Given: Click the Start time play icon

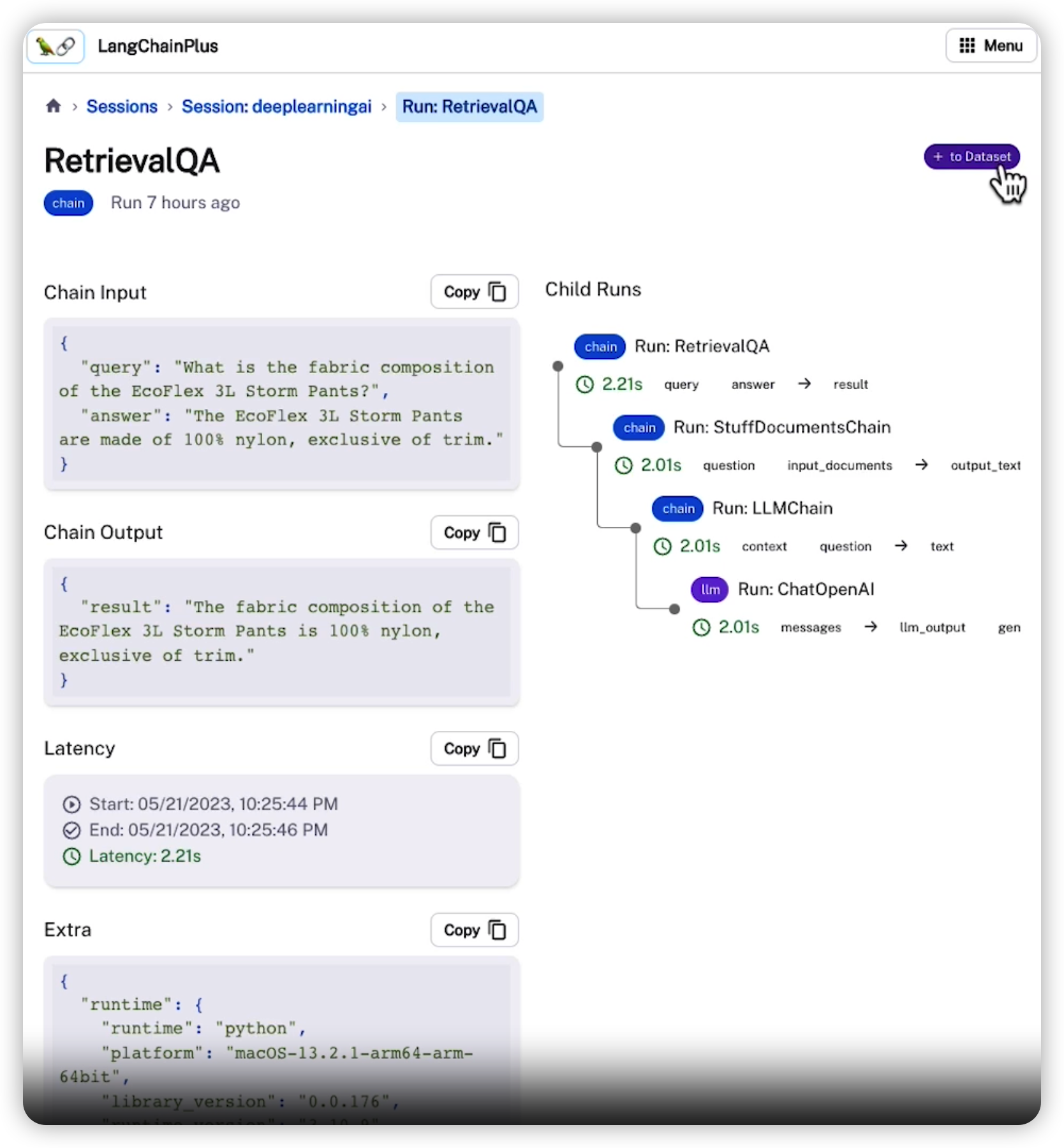Looking at the screenshot, I should [x=71, y=804].
